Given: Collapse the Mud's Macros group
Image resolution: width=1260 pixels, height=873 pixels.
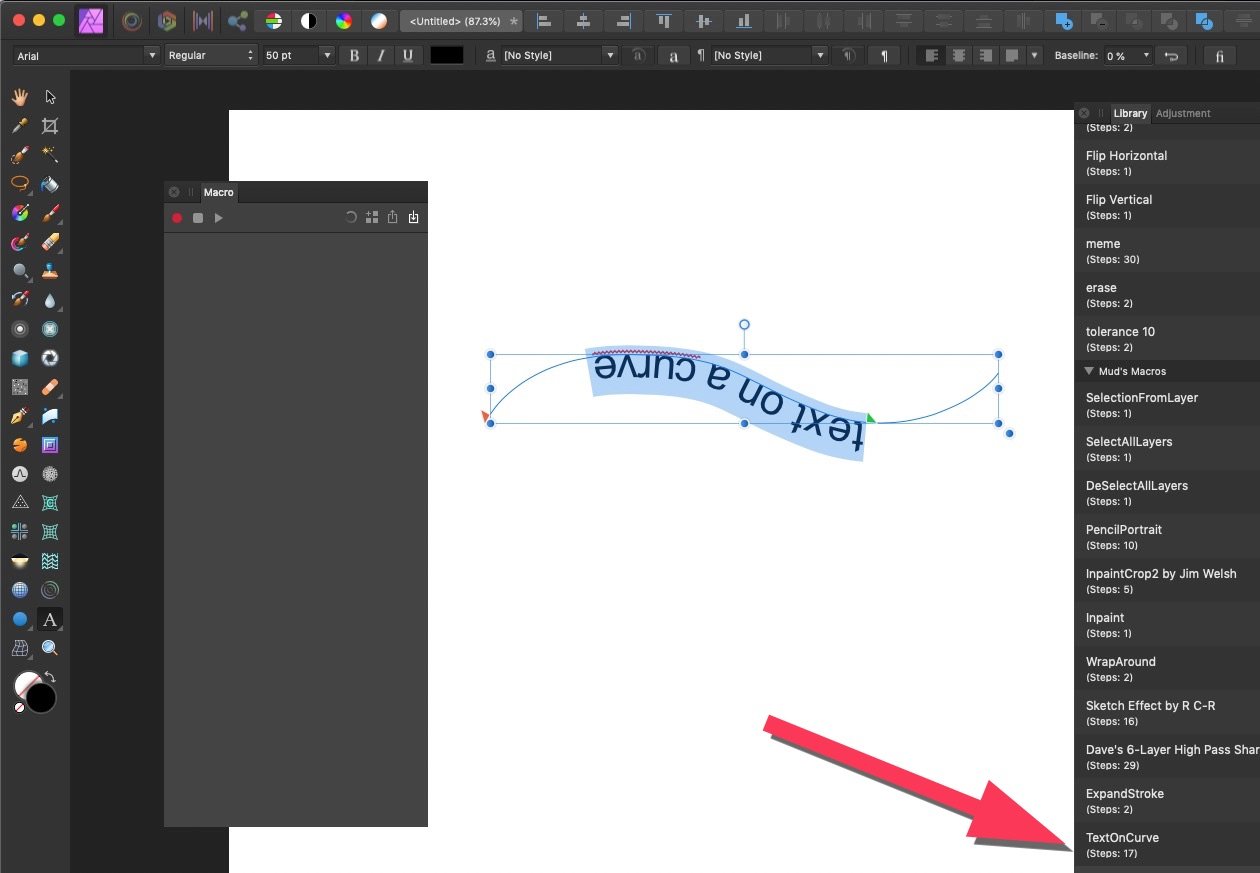Looking at the screenshot, I should point(1089,370).
